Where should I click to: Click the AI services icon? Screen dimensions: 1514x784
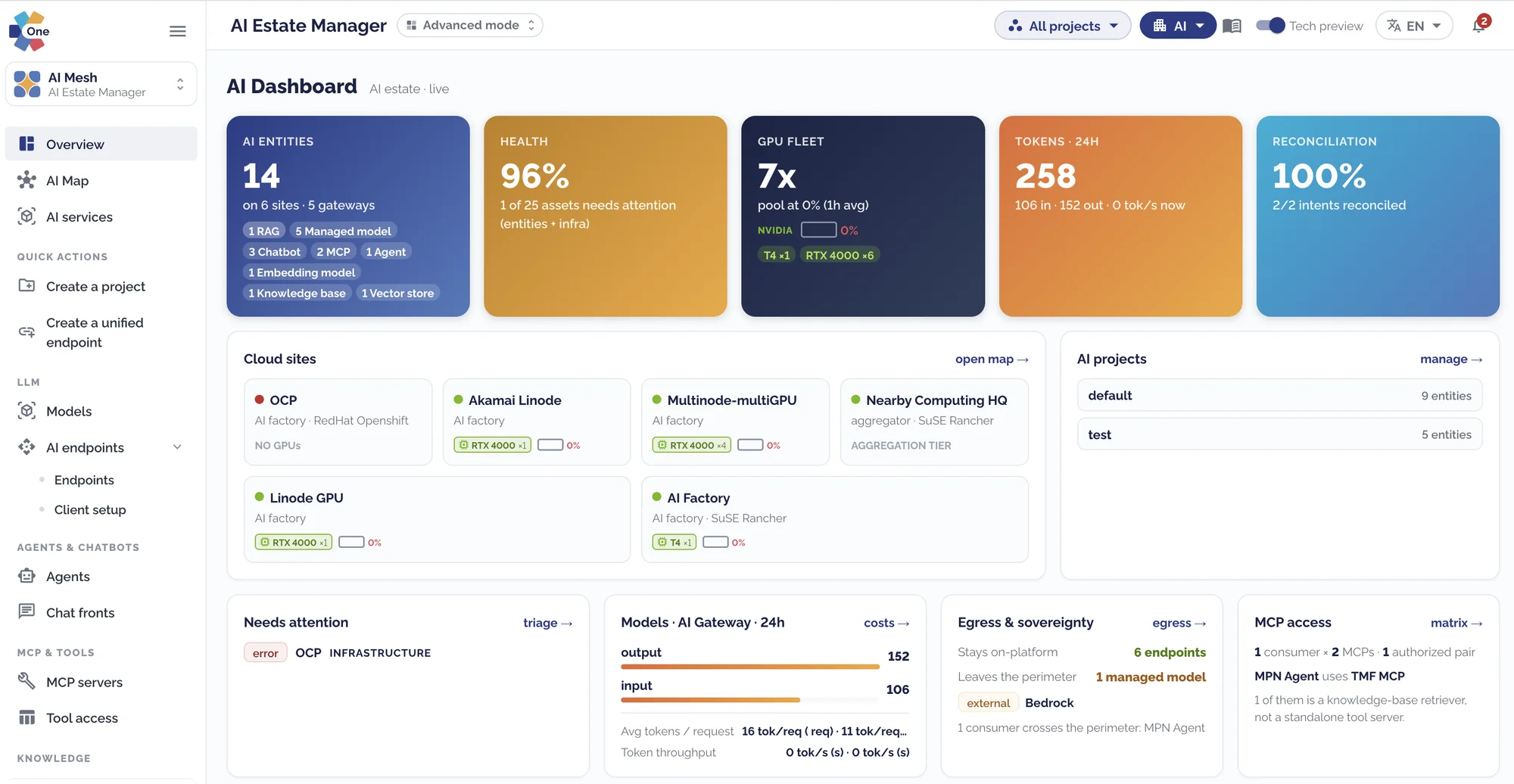[27, 216]
